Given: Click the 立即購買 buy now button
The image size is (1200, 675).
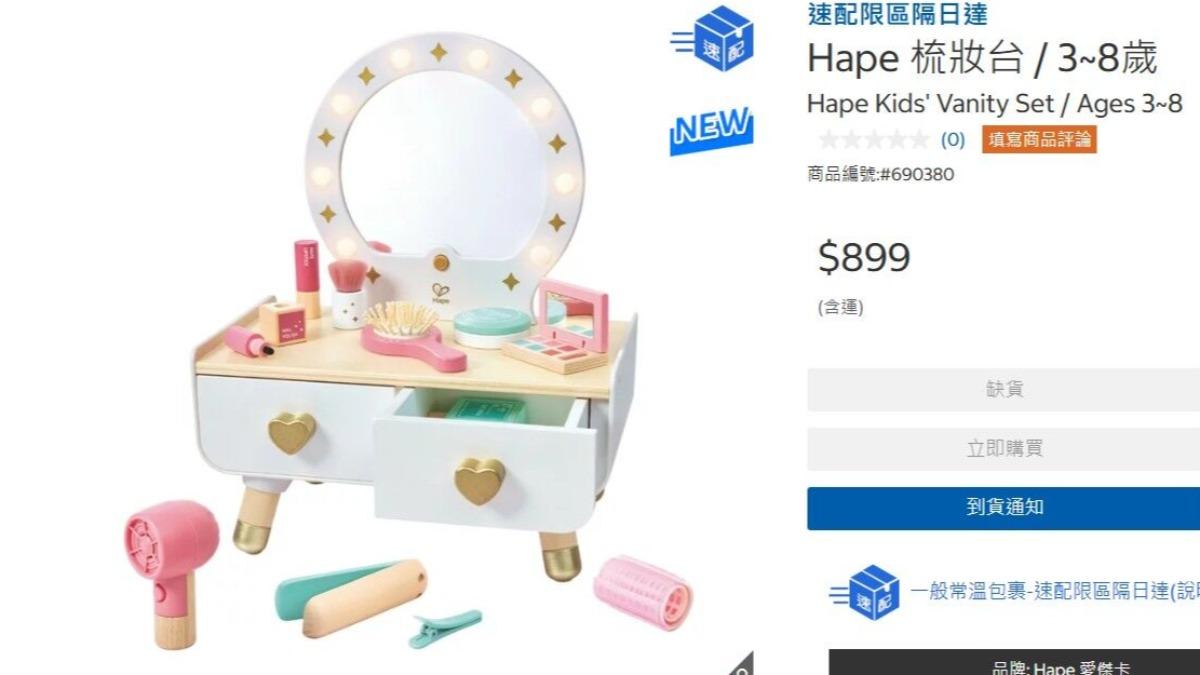Looking at the screenshot, I should point(1004,449).
